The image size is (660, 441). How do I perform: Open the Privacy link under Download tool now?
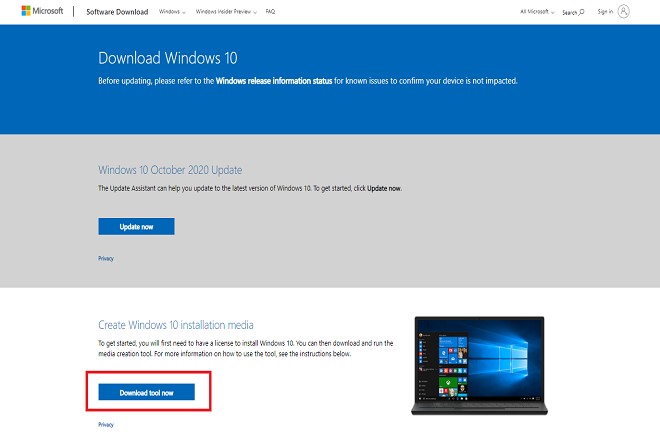pos(106,425)
